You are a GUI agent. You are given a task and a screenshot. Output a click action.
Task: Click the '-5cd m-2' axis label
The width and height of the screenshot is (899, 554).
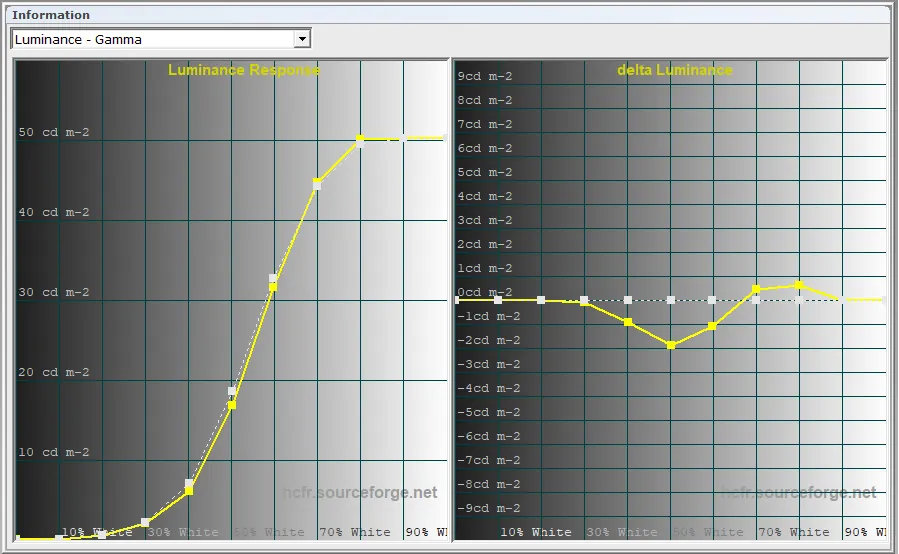(488, 412)
